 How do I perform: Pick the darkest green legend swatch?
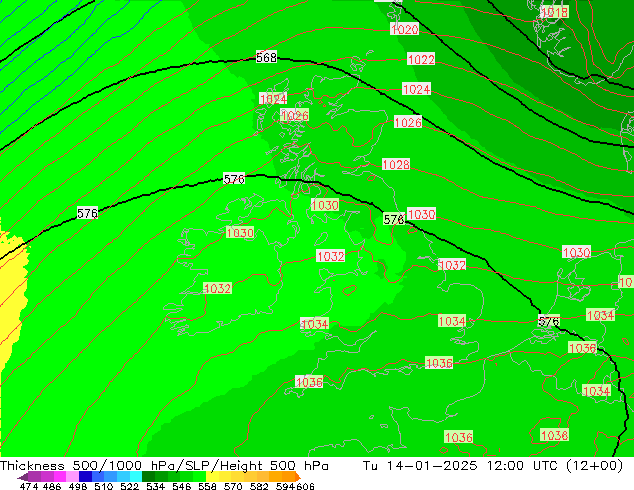(148, 476)
